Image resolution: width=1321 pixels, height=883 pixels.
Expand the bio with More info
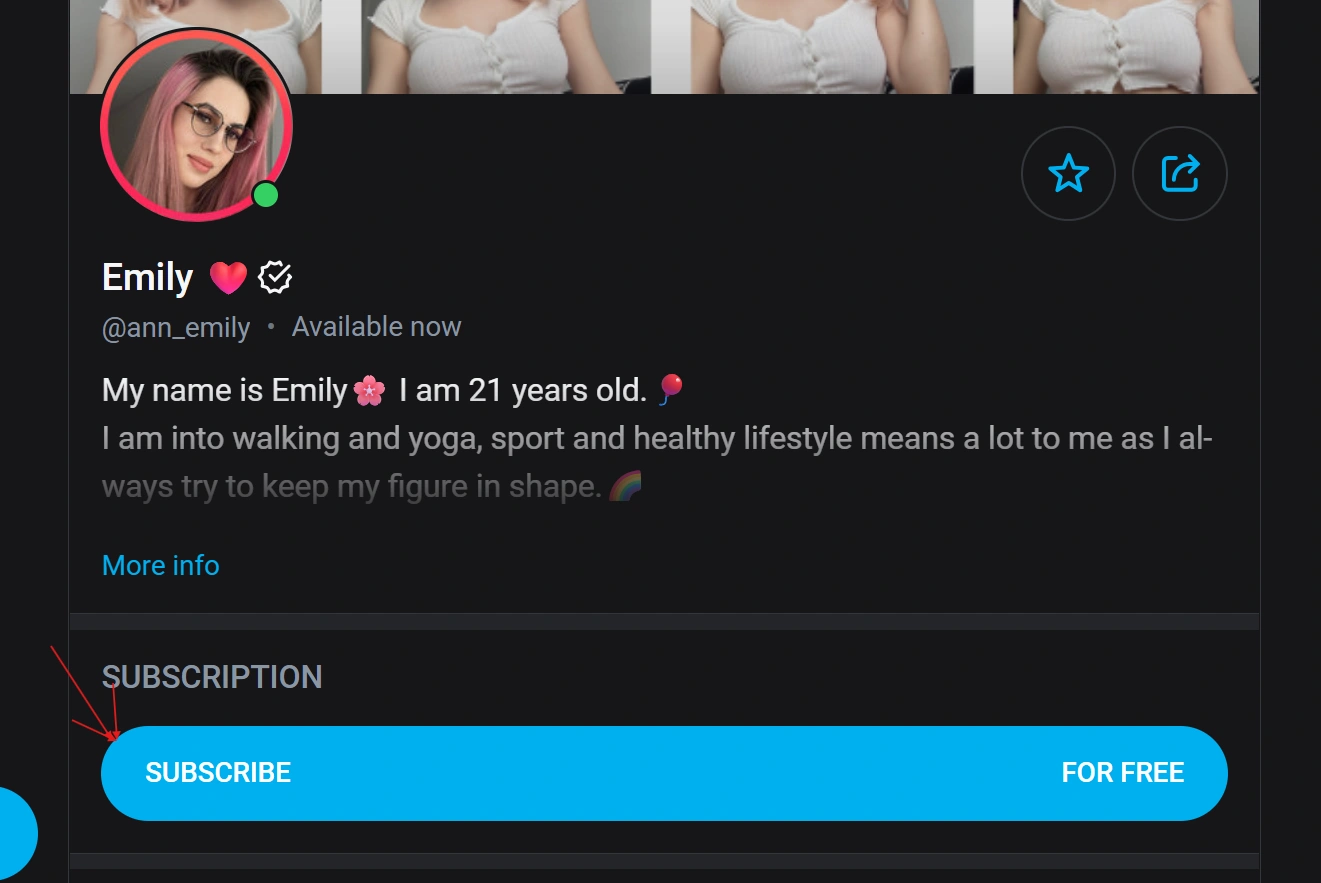click(x=160, y=565)
